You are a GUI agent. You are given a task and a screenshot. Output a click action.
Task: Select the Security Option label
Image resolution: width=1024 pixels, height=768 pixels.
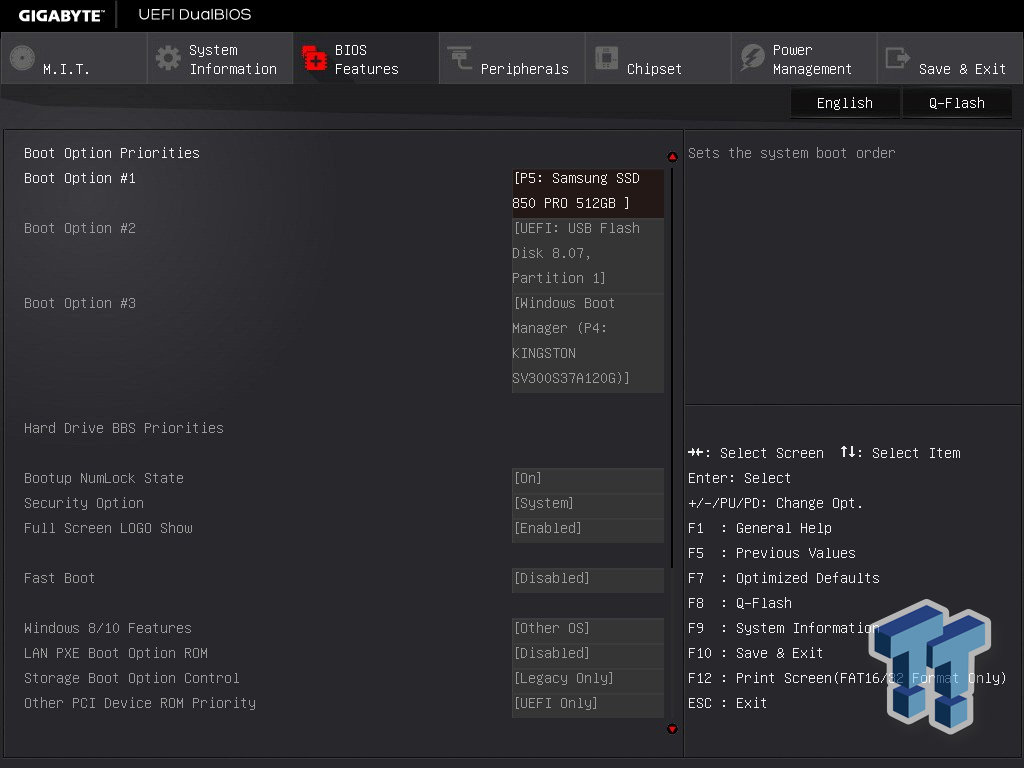[x=84, y=504]
